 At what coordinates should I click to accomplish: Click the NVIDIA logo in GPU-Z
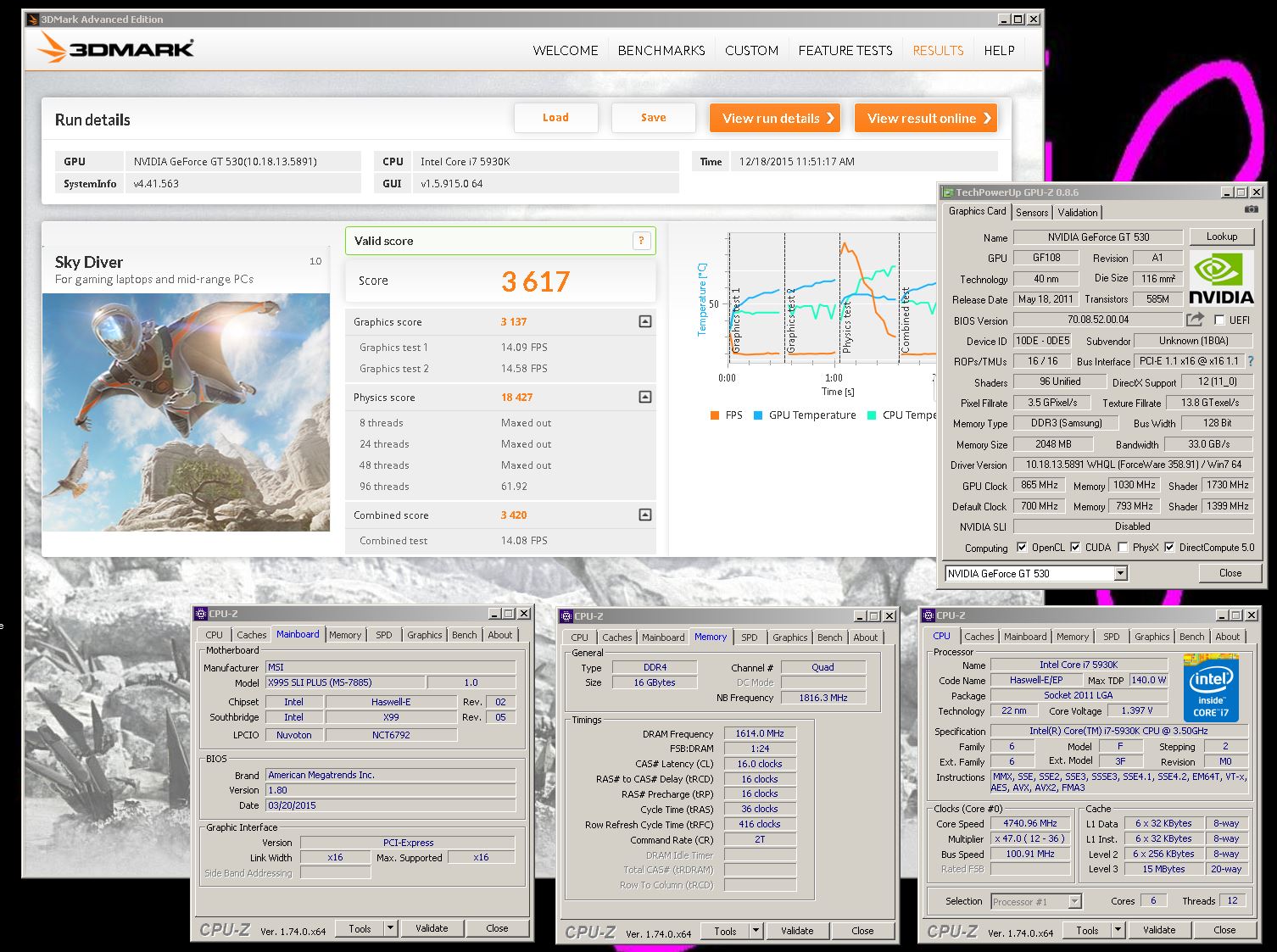(x=1221, y=279)
